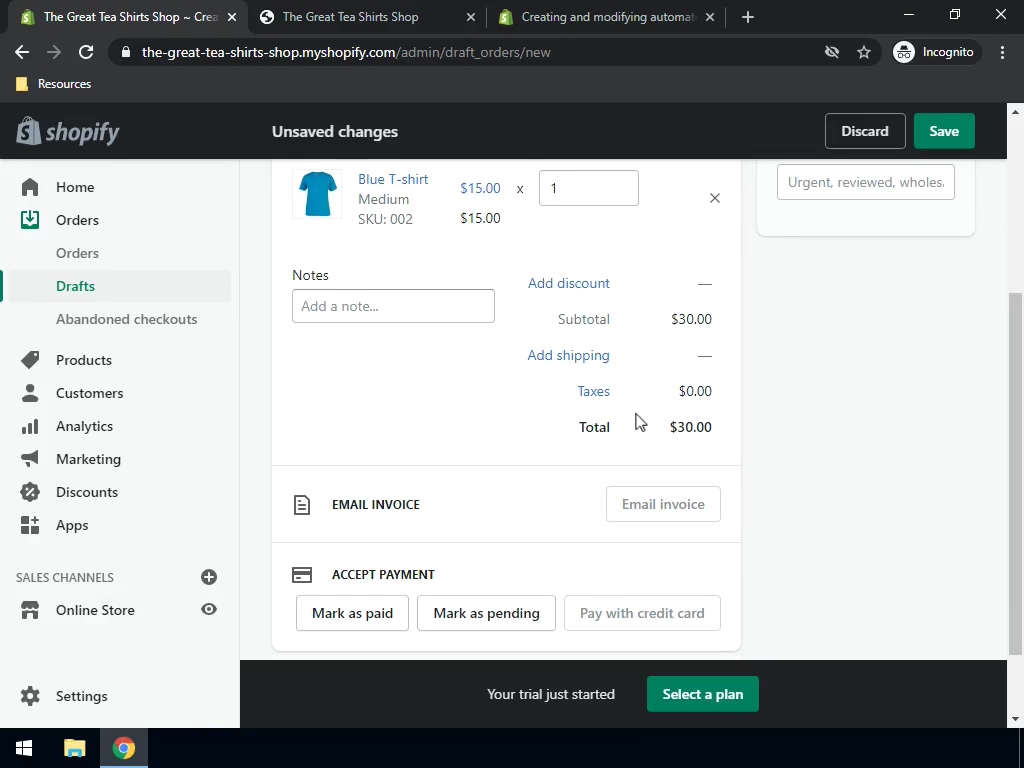1024x768 pixels.
Task: Remove Blue T-shirt line item with X
Action: 714,198
